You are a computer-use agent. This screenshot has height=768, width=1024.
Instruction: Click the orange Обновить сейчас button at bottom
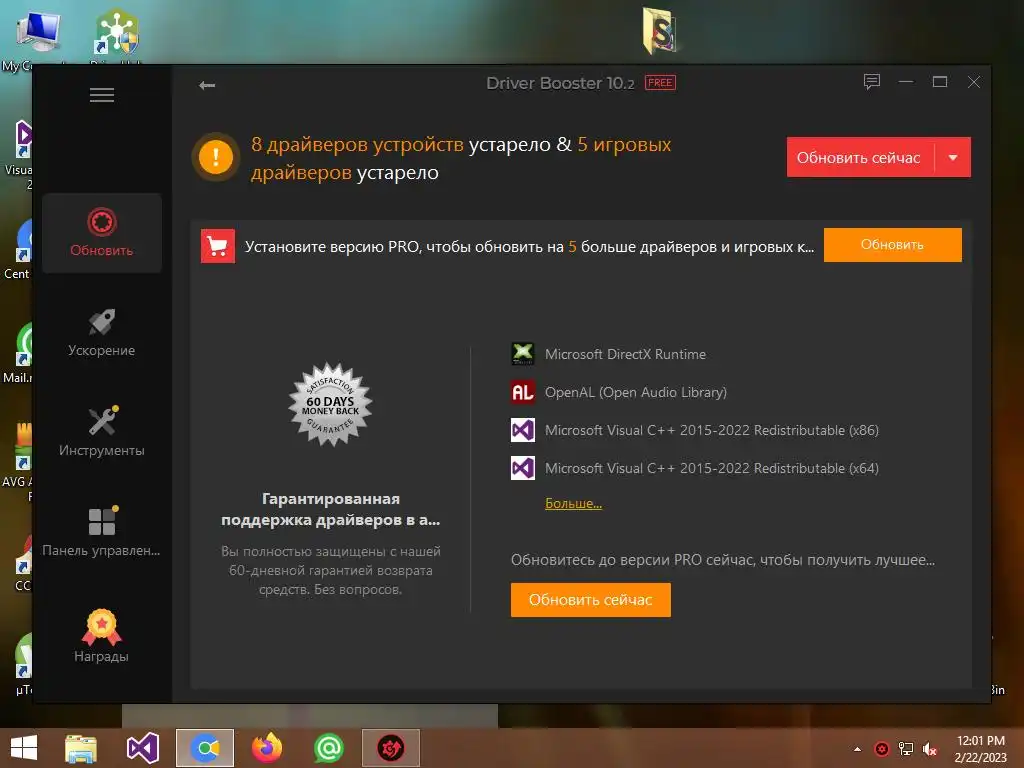[590, 600]
